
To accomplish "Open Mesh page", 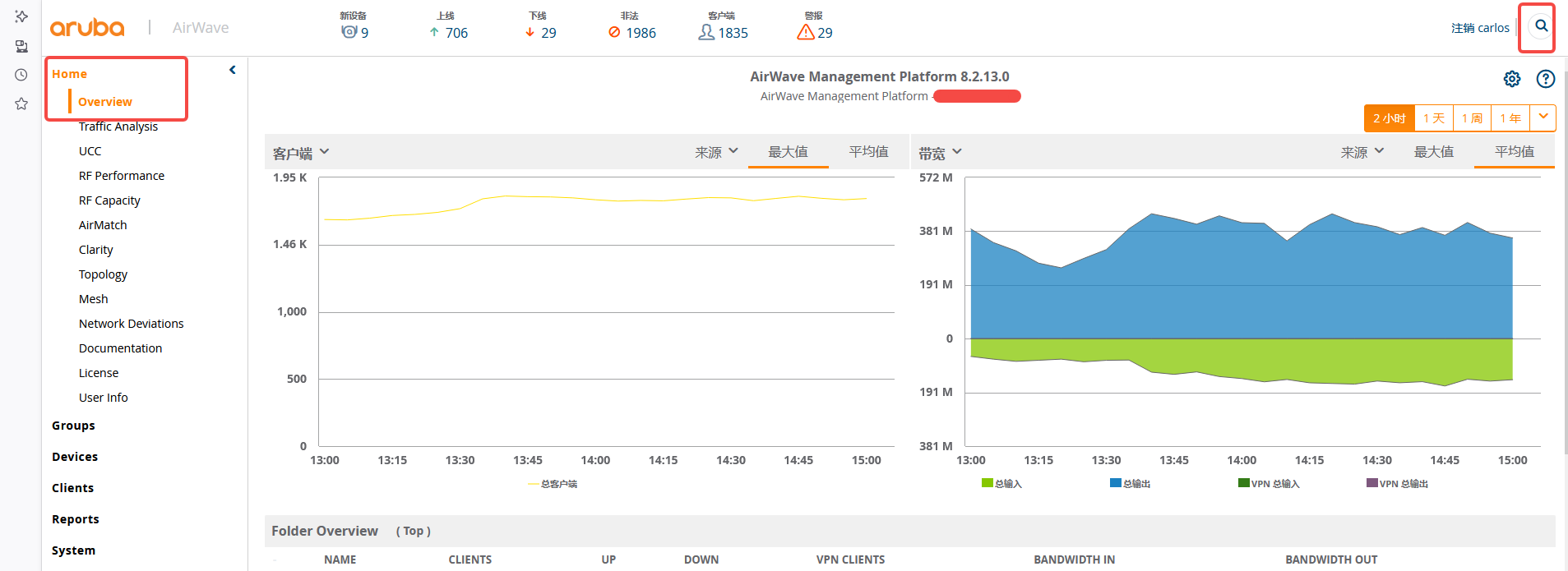I will 94,299.
